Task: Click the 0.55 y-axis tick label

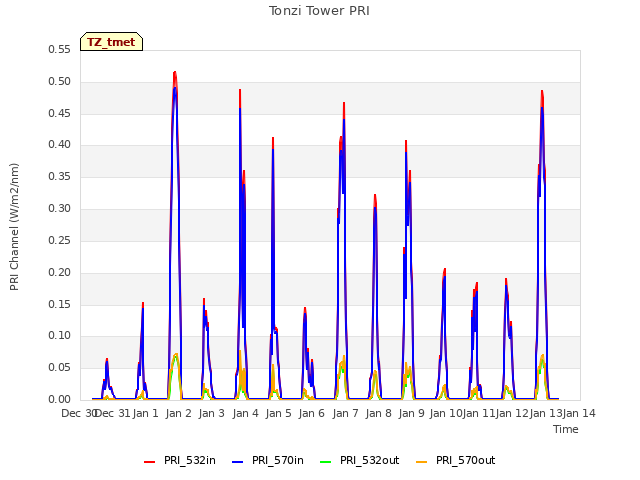Action: coord(59,49)
